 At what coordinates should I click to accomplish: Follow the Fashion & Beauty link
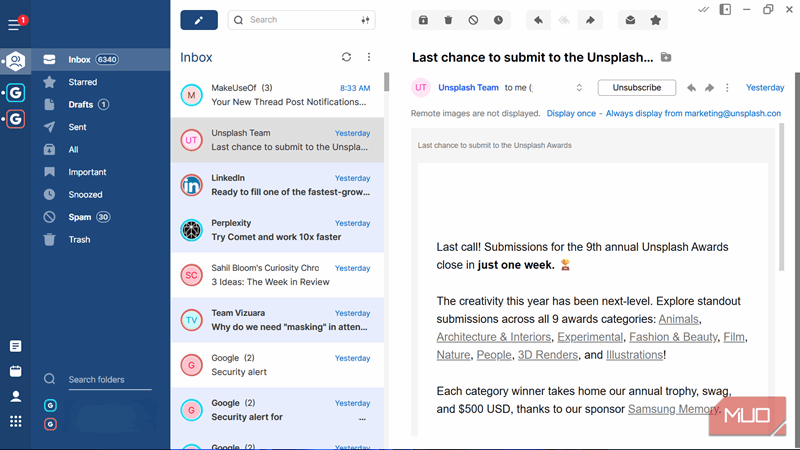pyautogui.click(x=673, y=337)
